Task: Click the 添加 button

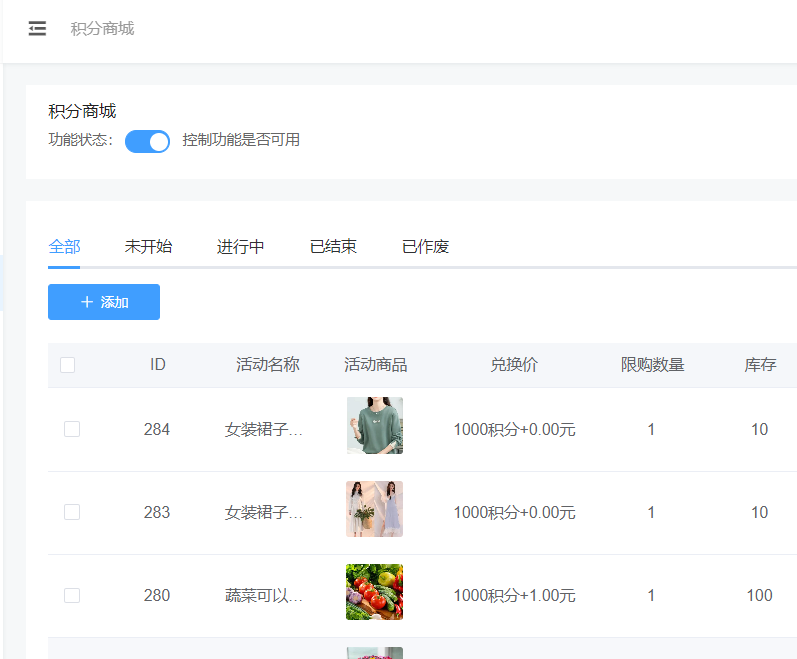Action: pos(104,302)
